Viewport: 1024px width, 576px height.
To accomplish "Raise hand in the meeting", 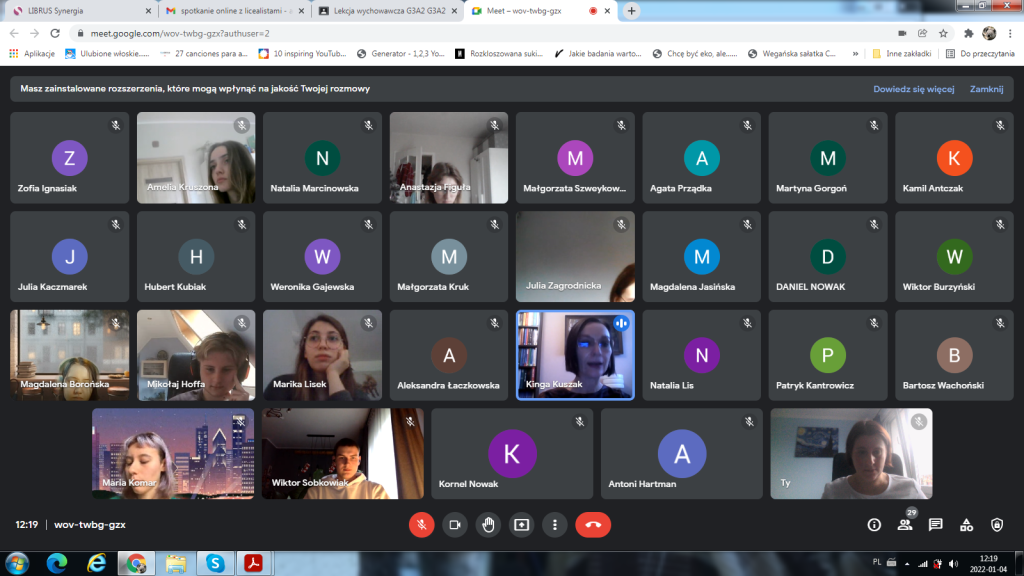I will [x=488, y=524].
